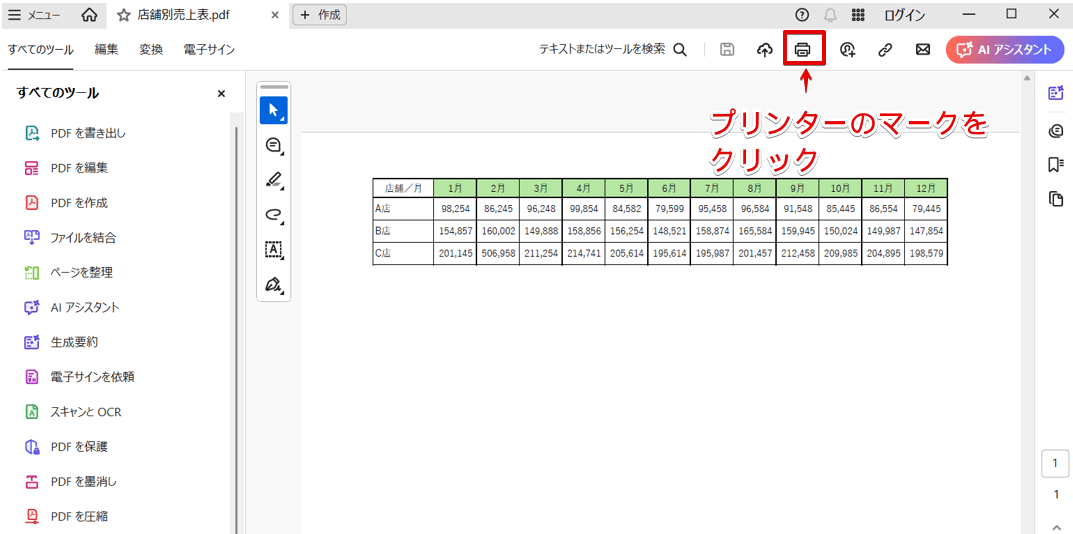The width and height of the screenshot is (1073, 534).
Task: Go to the Home icon
Action: [89, 15]
